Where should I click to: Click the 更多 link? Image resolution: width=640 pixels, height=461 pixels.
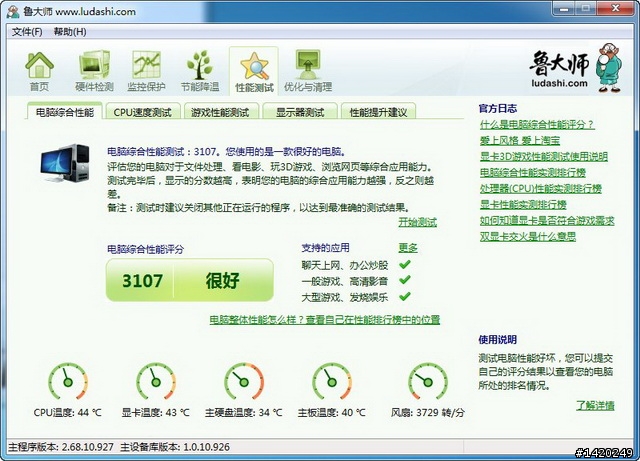click(x=408, y=248)
